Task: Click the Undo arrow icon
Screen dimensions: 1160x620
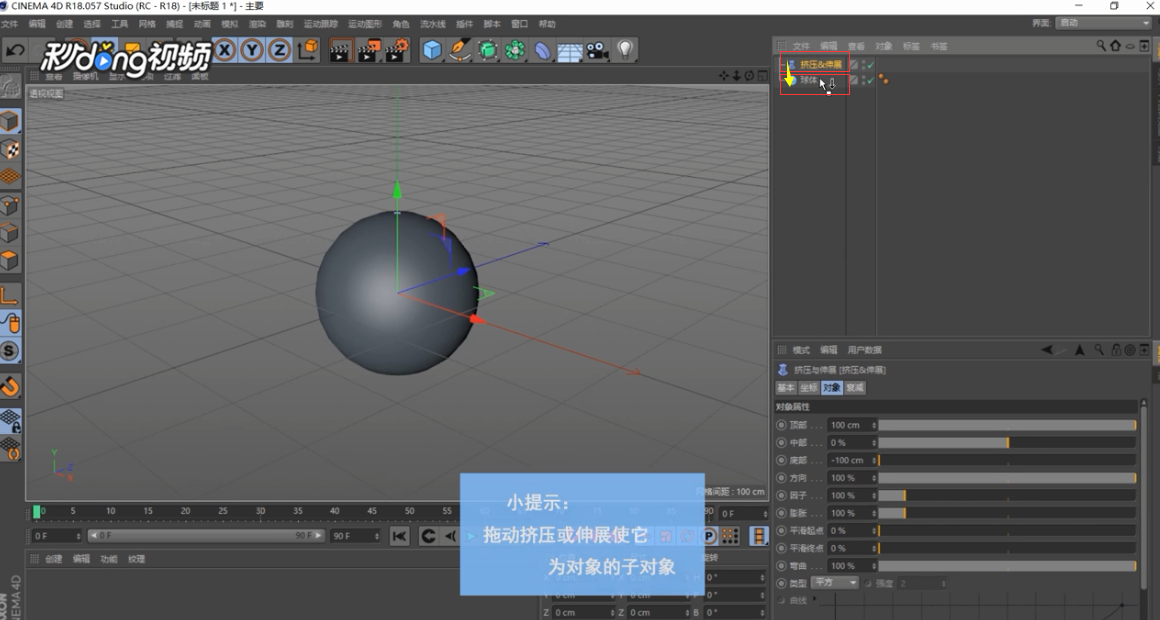Action: [x=15, y=50]
